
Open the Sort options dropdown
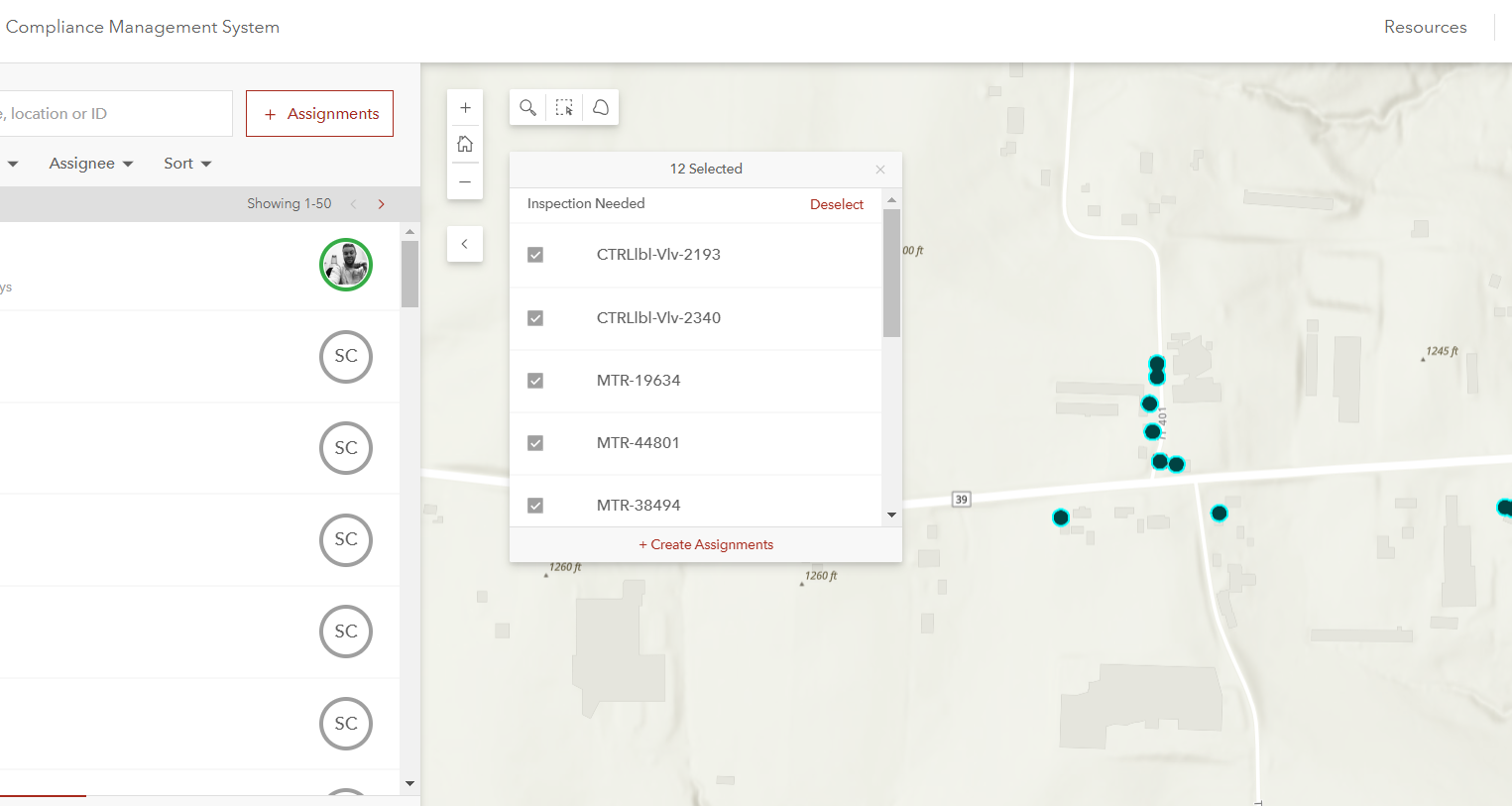(186, 164)
